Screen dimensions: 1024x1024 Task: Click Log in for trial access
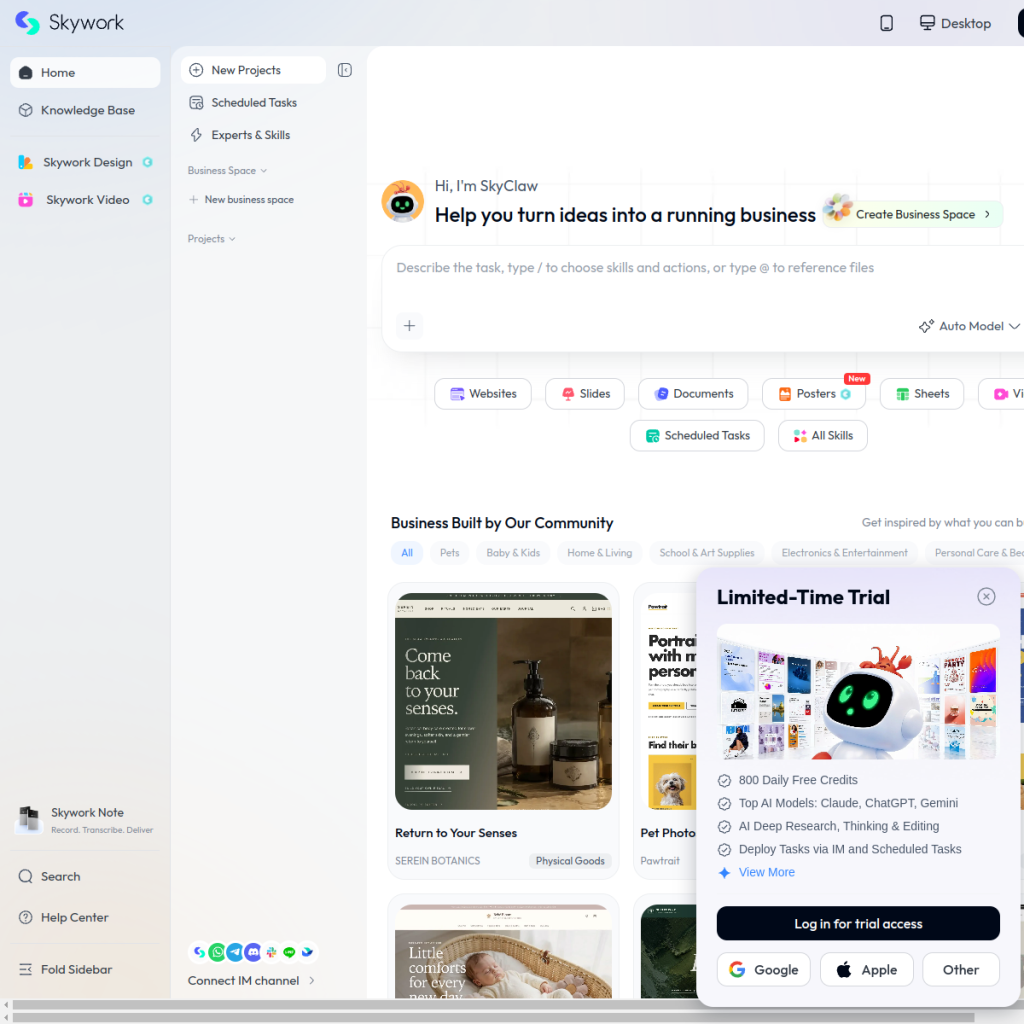point(858,923)
